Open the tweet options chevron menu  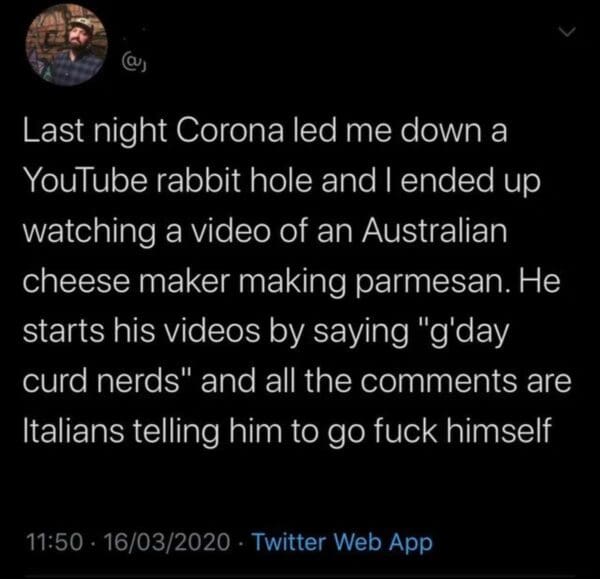(569, 36)
